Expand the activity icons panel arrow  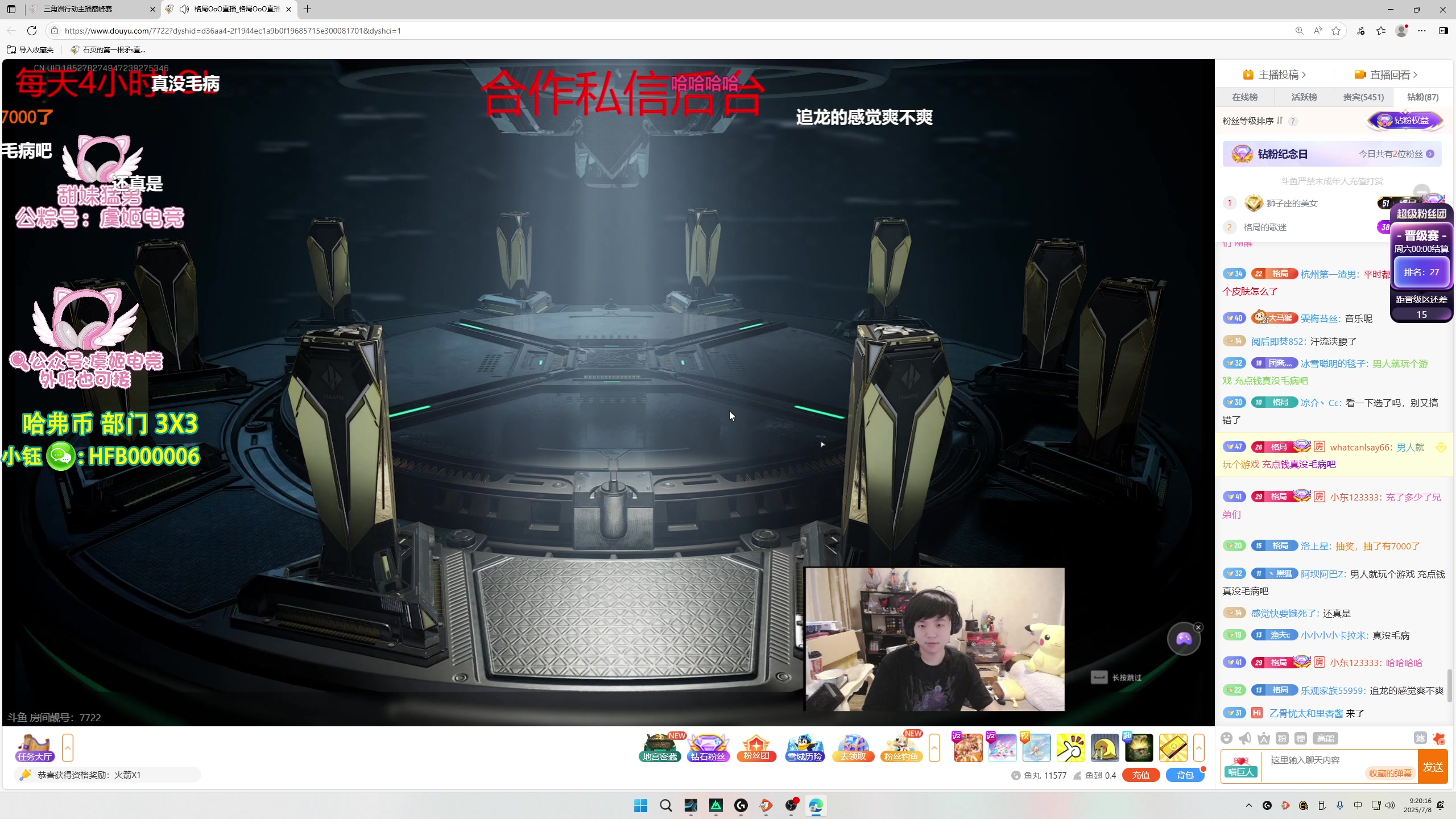click(934, 747)
